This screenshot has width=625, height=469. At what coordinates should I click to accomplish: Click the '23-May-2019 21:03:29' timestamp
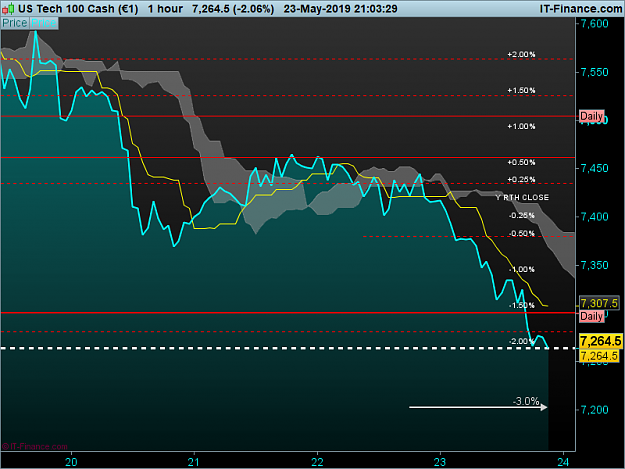coord(340,9)
